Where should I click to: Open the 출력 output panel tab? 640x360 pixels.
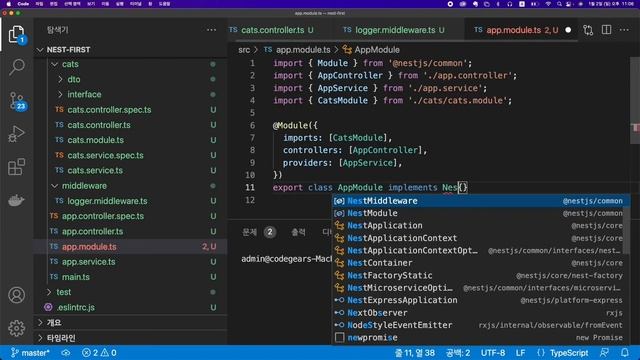pyautogui.click(x=298, y=232)
